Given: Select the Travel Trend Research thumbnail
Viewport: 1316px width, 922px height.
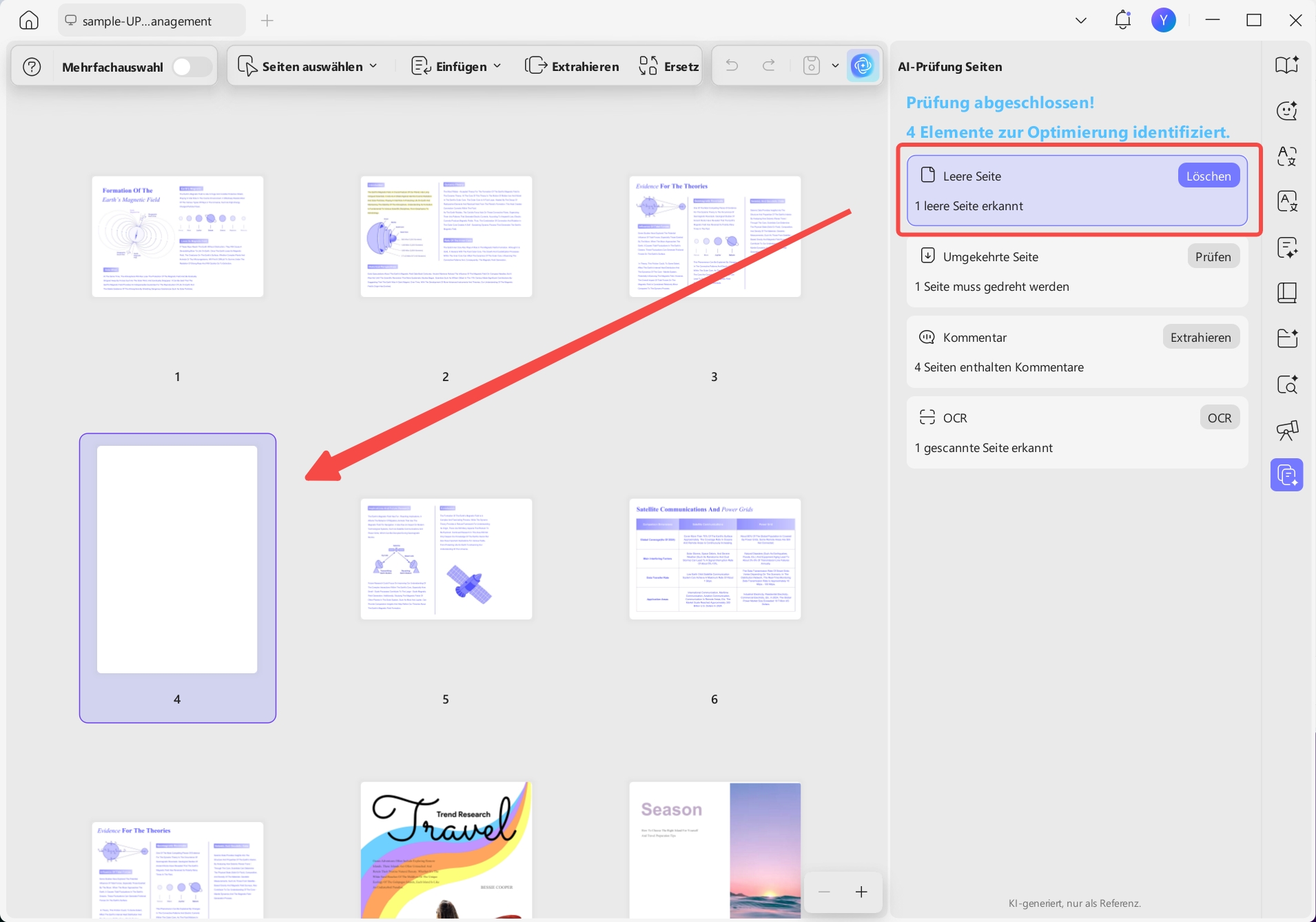Looking at the screenshot, I should pos(446,850).
